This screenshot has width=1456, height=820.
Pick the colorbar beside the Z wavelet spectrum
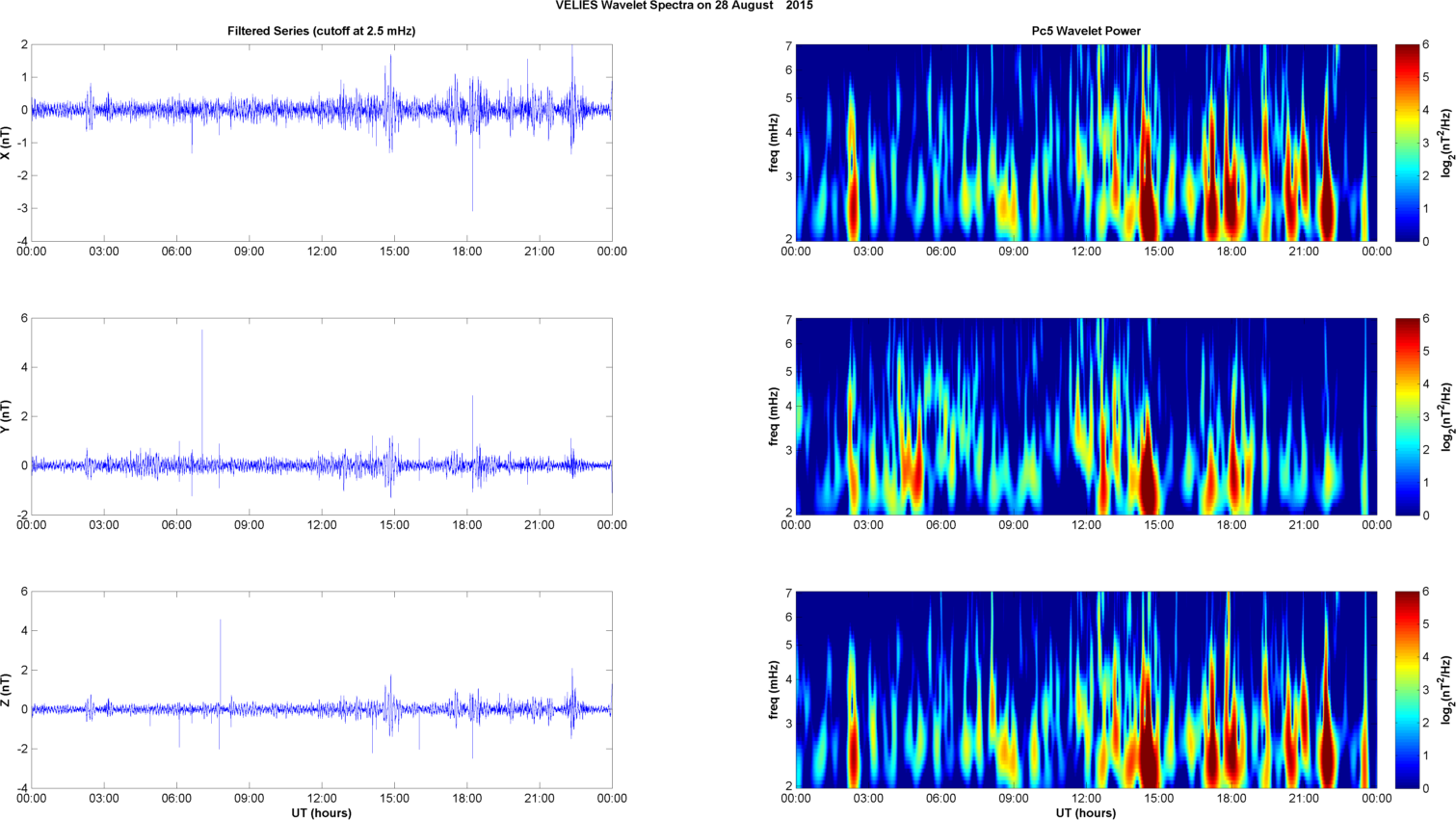click(x=1407, y=690)
